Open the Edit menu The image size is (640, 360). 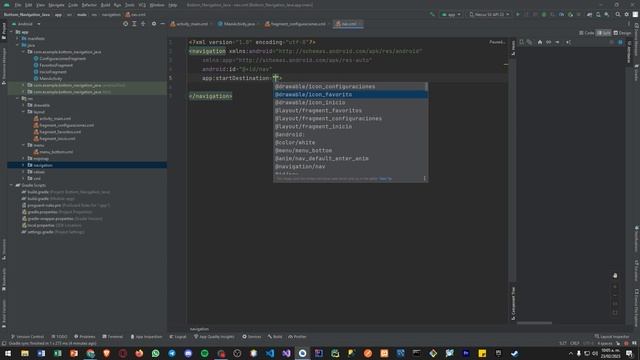pos(29,5)
